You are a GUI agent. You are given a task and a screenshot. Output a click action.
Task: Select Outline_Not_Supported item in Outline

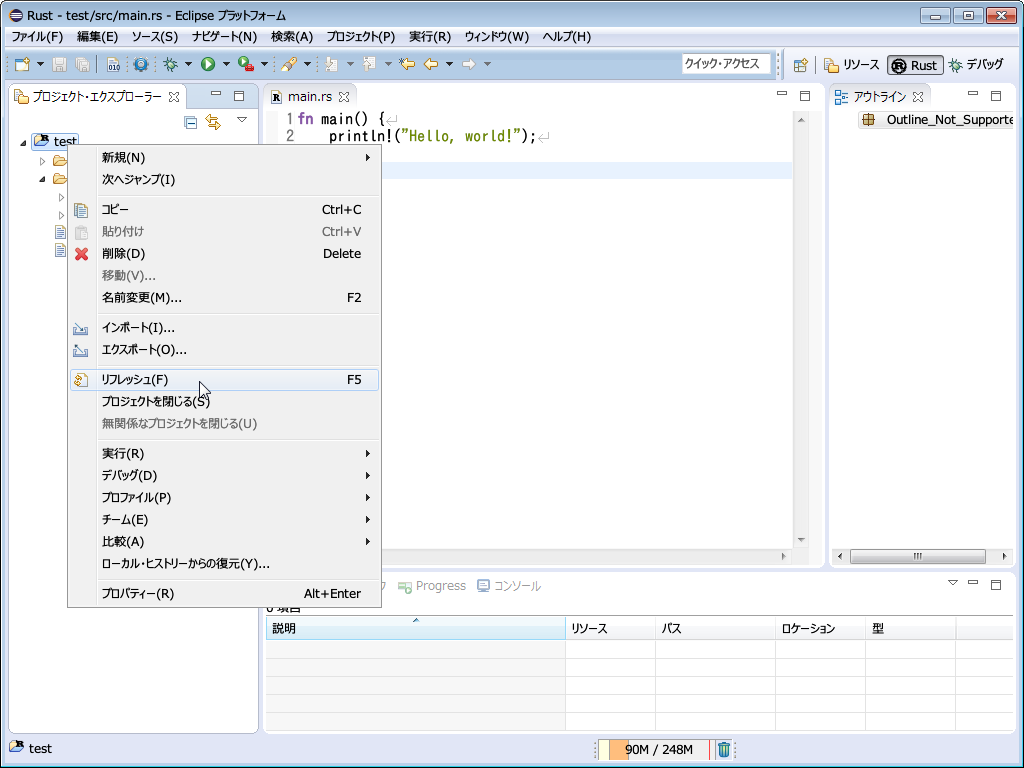click(937, 120)
